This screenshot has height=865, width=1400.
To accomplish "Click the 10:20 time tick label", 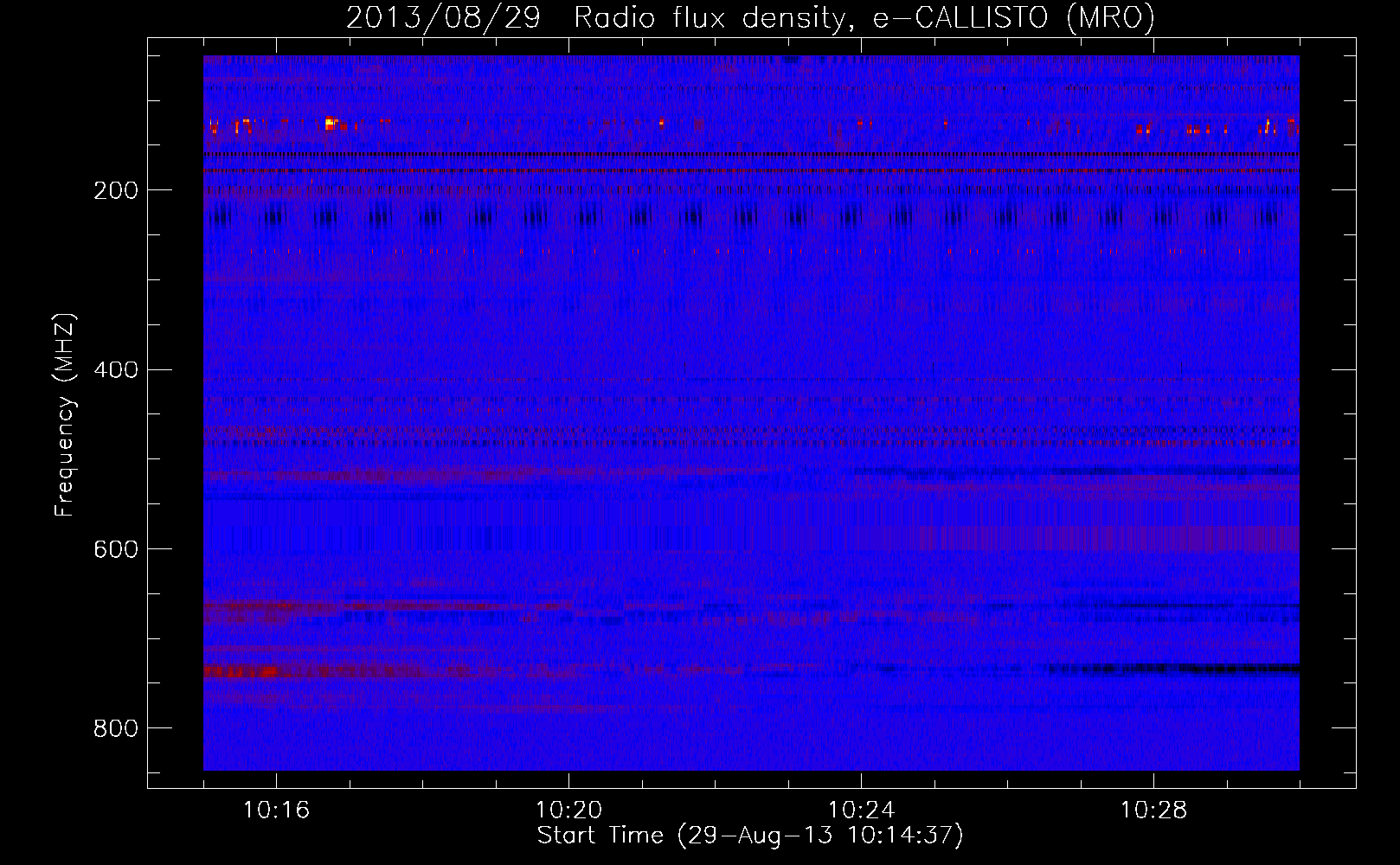I will click(x=569, y=811).
